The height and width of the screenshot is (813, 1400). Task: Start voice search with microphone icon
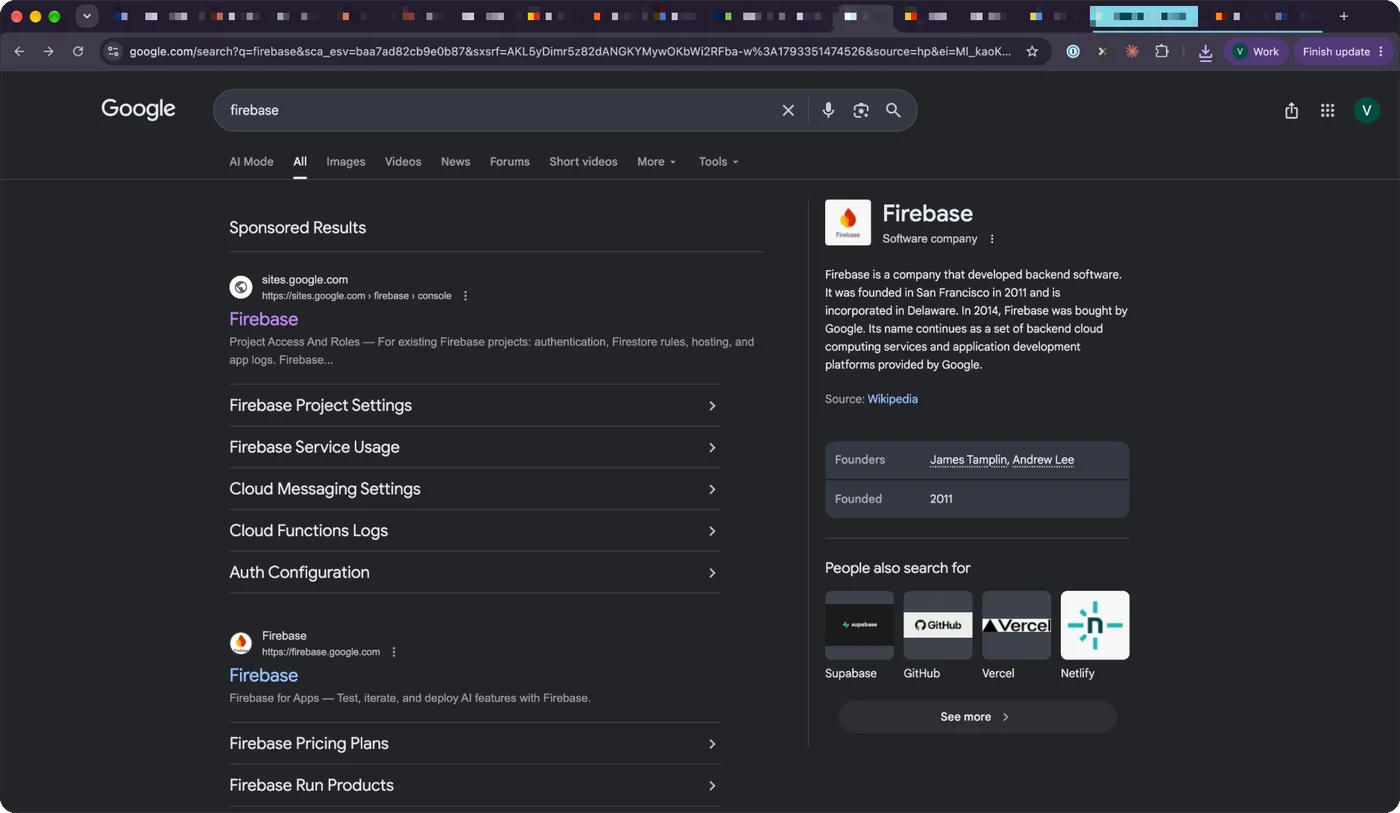pos(828,110)
